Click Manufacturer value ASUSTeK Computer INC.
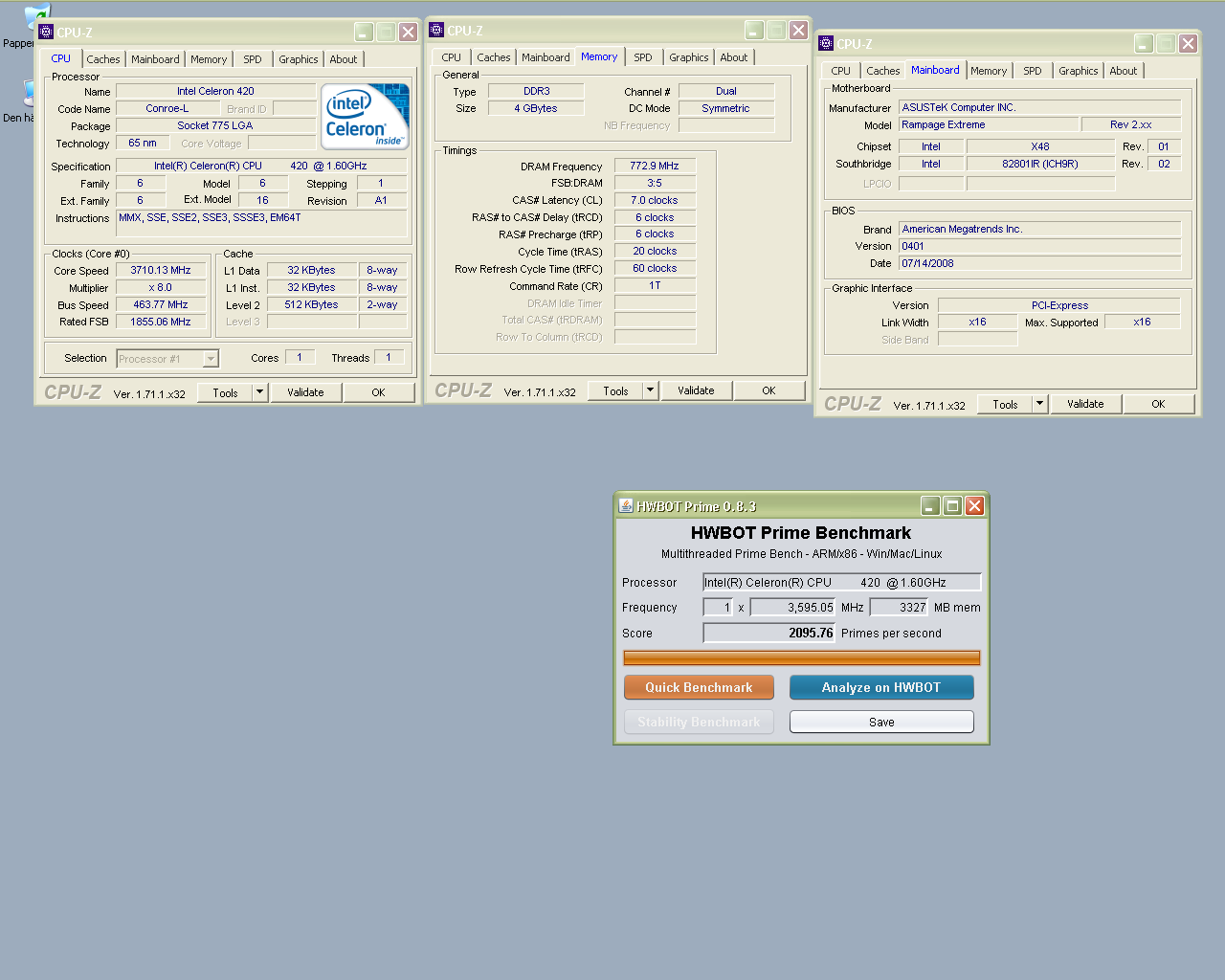This screenshot has width=1225, height=980. pos(1039,107)
